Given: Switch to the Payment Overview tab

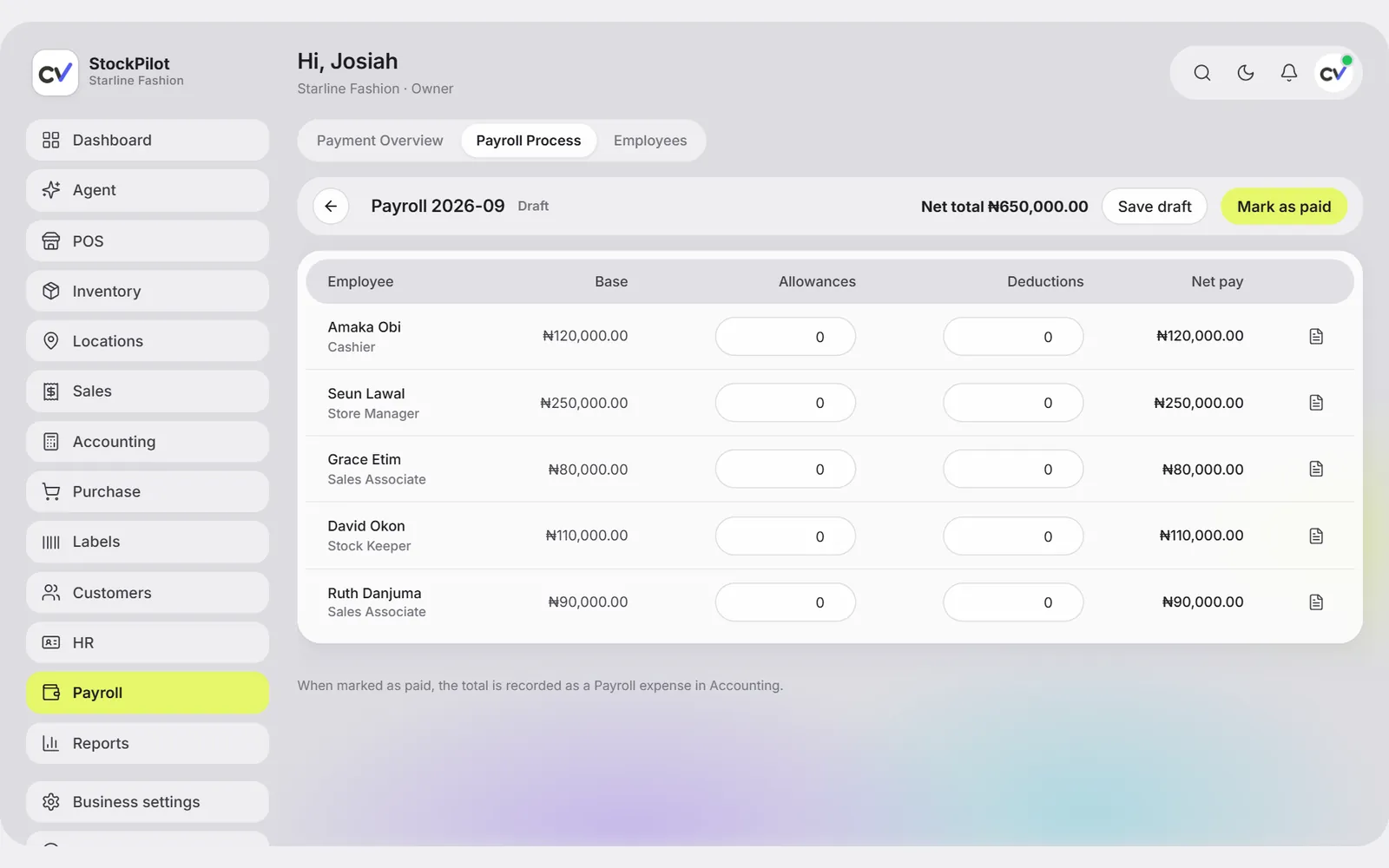Looking at the screenshot, I should click(x=379, y=141).
